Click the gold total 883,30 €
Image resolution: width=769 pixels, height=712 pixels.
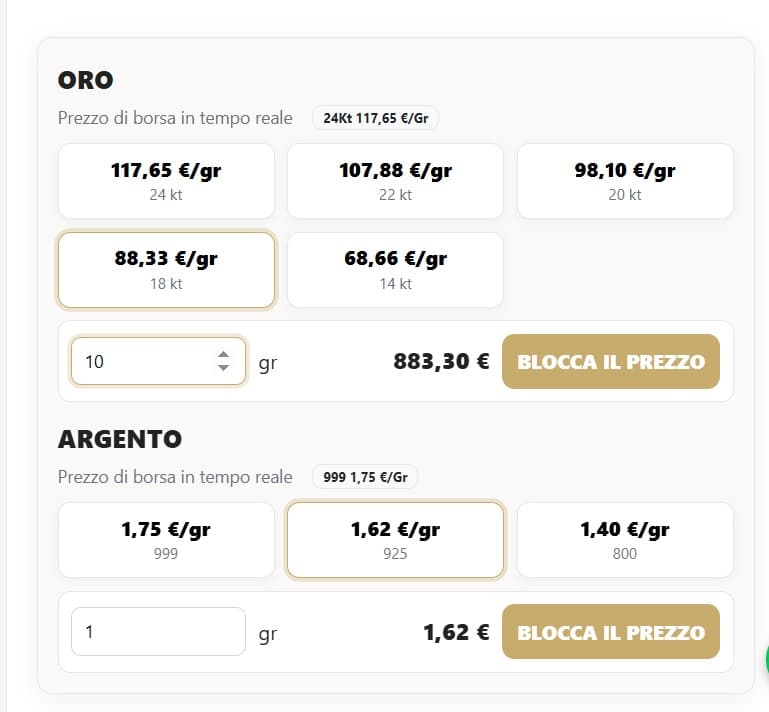[x=441, y=361]
